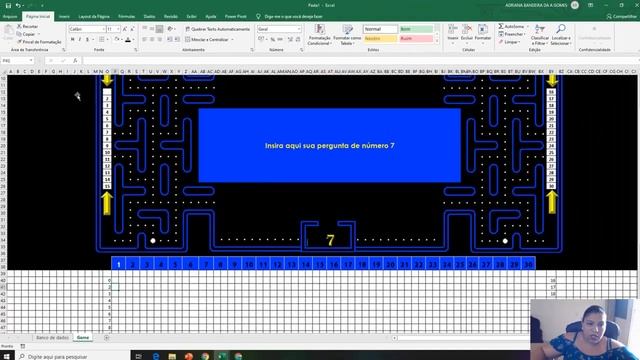Image resolution: width=640 pixels, height=360 pixels.
Task: Apply the red Ruim cell style
Action: [x=416, y=38]
